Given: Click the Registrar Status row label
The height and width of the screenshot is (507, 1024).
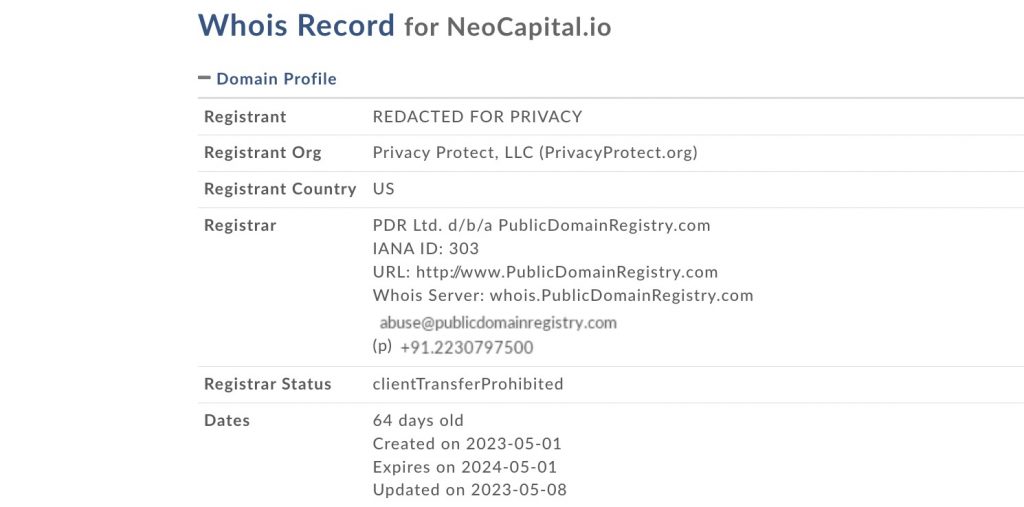Looking at the screenshot, I should 268,384.
